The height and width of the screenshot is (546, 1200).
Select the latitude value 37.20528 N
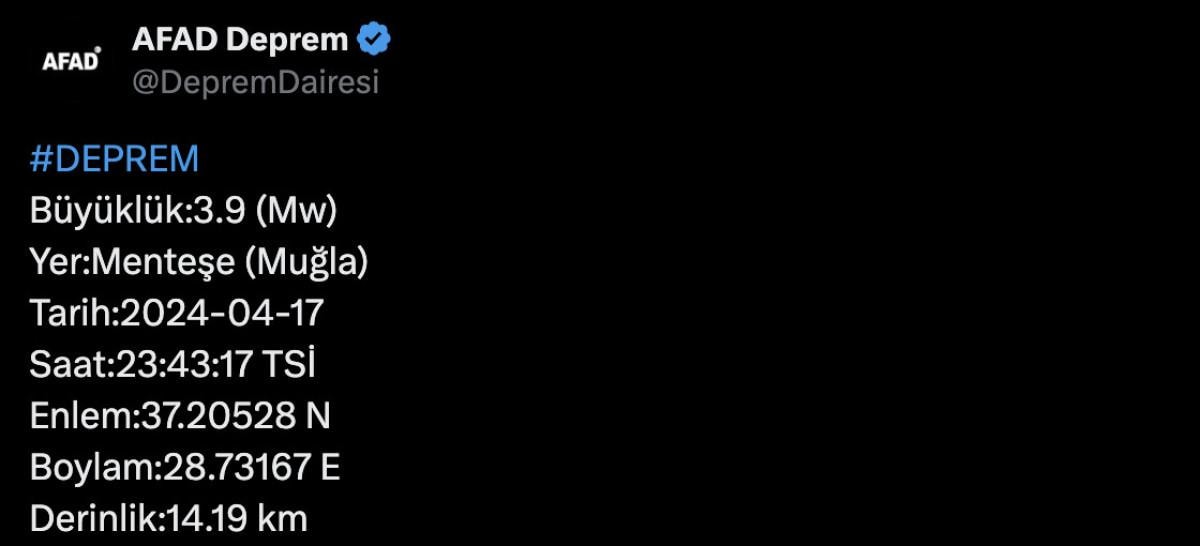click(x=232, y=417)
